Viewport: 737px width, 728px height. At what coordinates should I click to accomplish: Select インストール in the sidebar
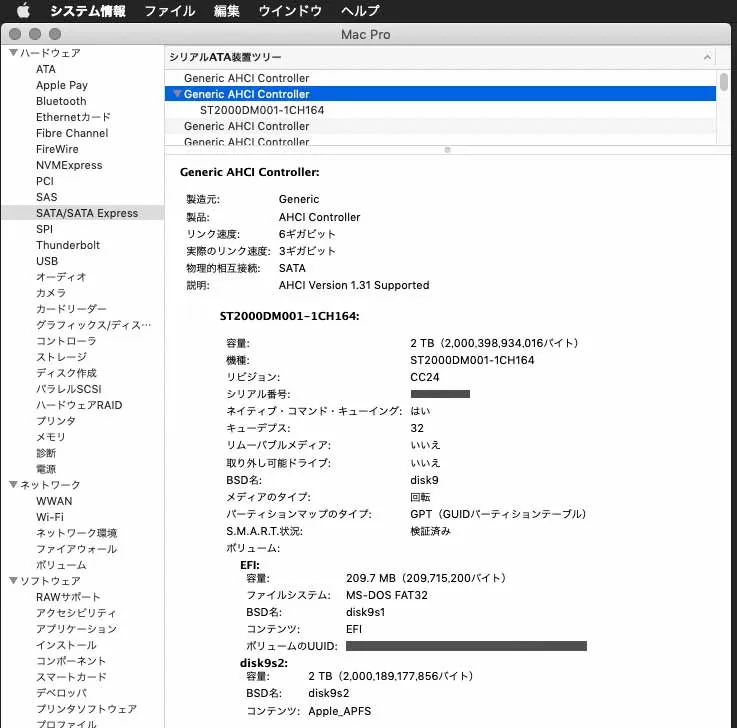pos(66,645)
